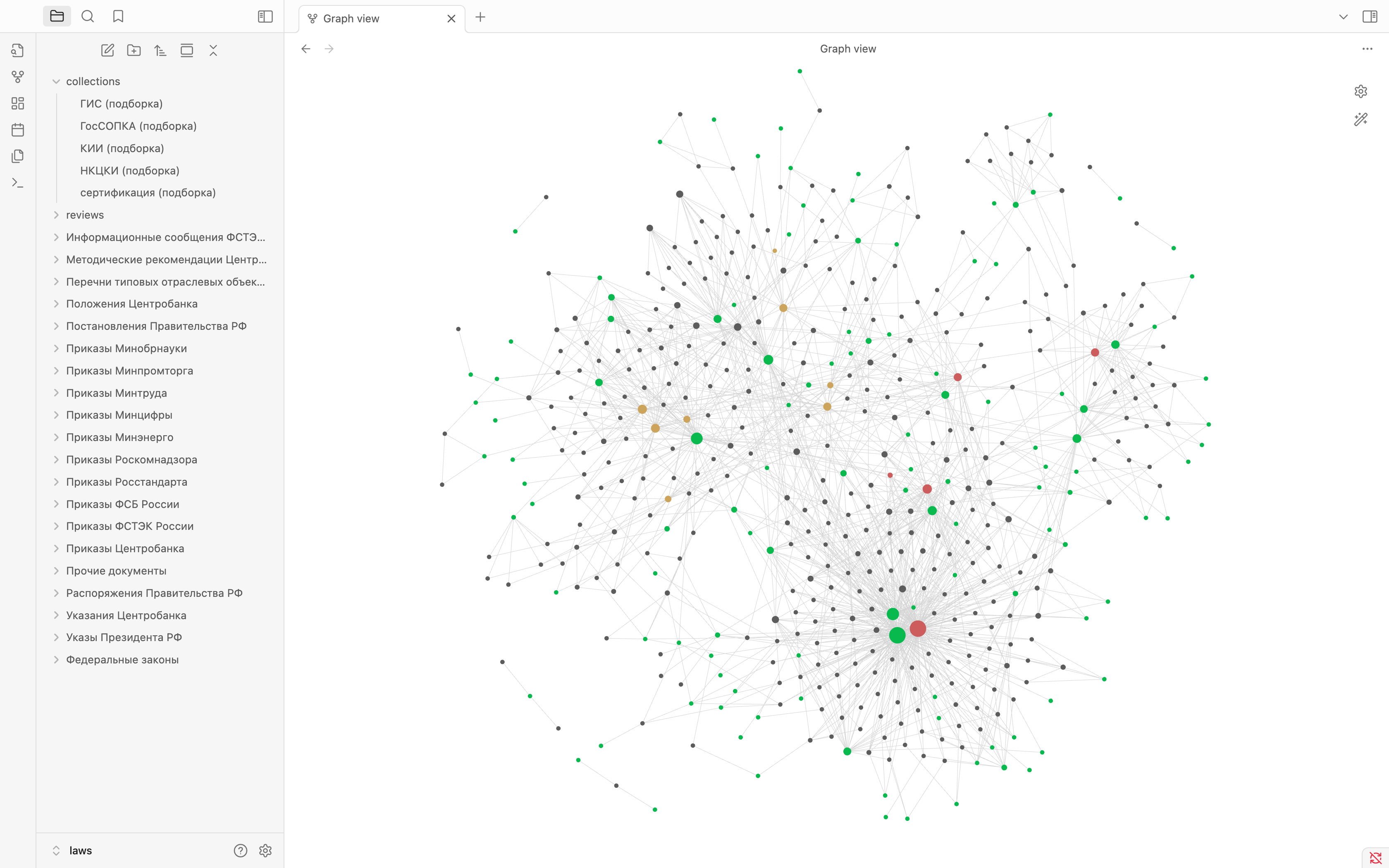Expand Приказы Минобрнауки folder
This screenshot has width=1389, height=868.
point(160,348)
